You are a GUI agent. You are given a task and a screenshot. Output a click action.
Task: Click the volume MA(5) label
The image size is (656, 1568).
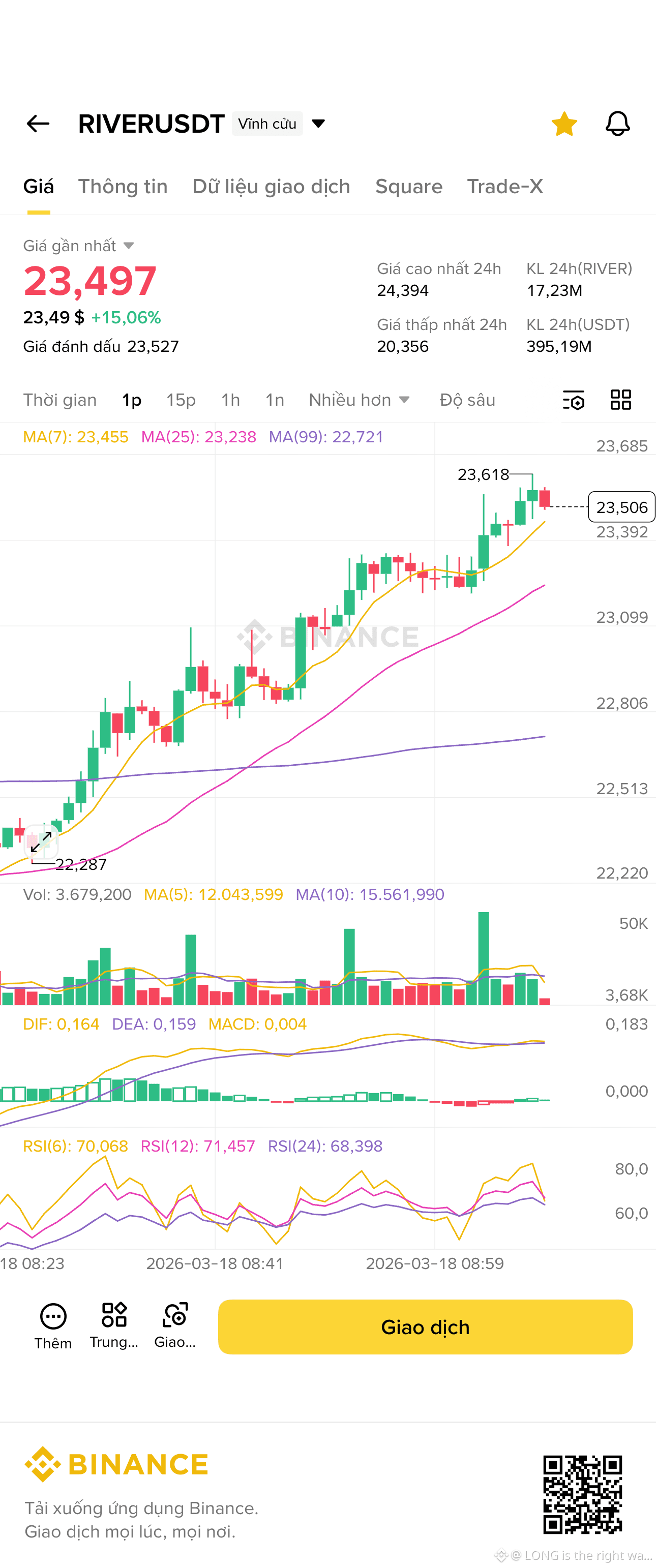coord(213,894)
